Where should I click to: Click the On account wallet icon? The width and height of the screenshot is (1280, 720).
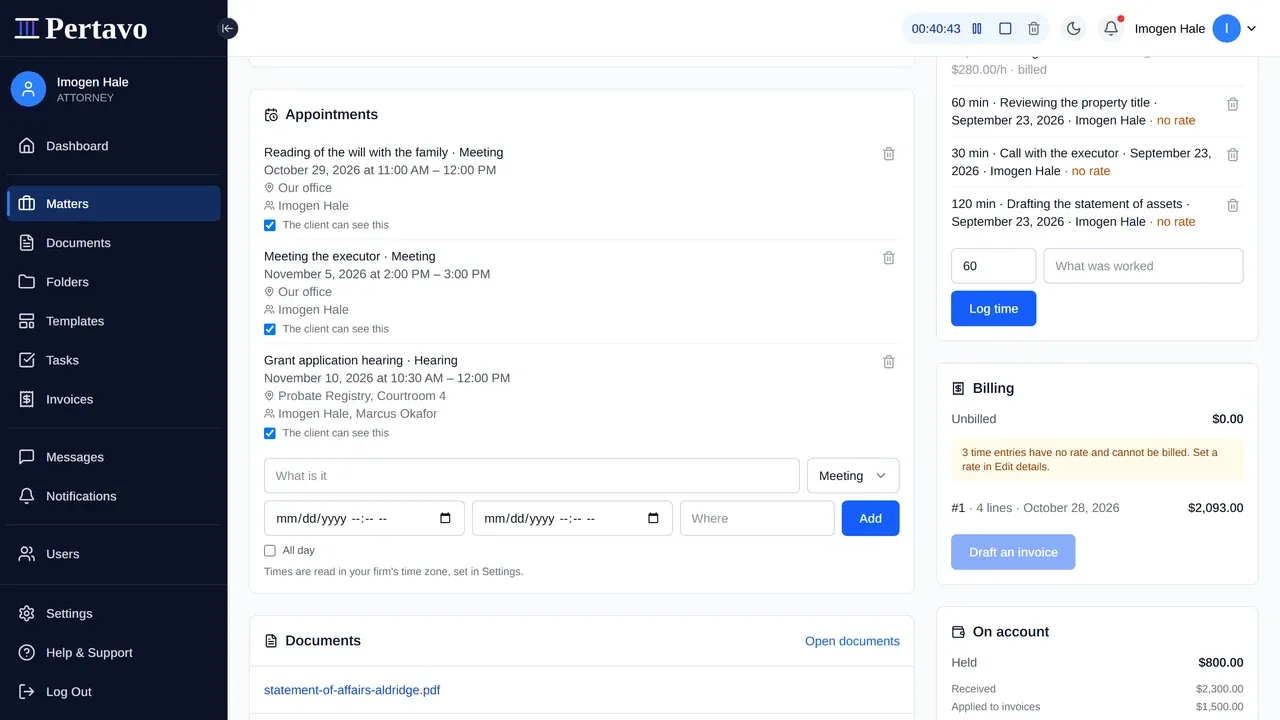click(958, 632)
